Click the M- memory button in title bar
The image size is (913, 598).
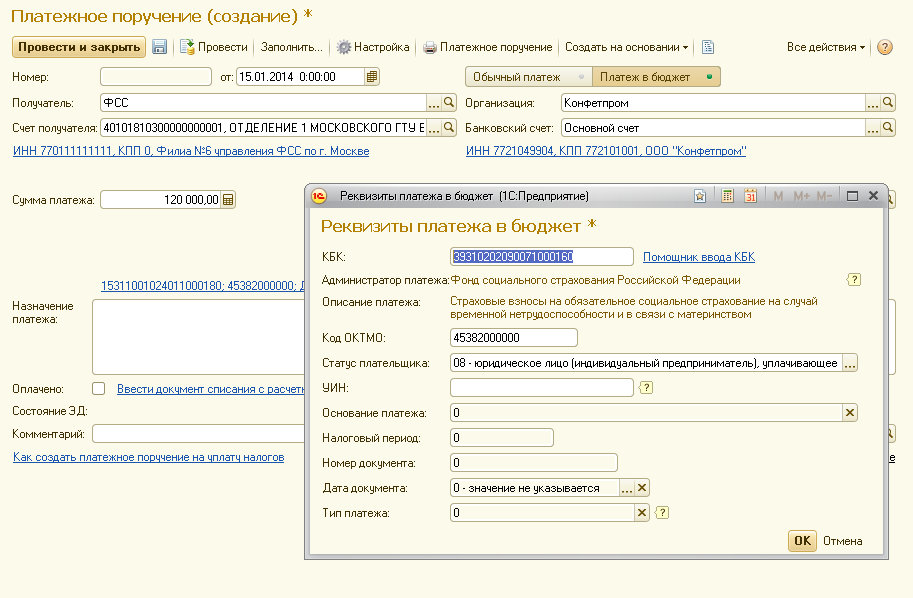click(x=824, y=196)
